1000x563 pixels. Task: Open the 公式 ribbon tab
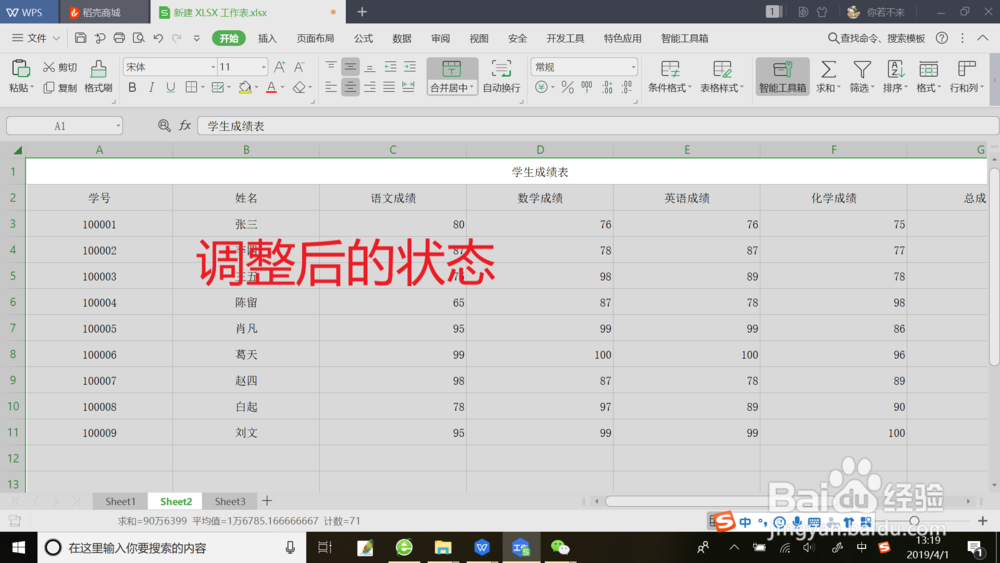tap(364, 38)
